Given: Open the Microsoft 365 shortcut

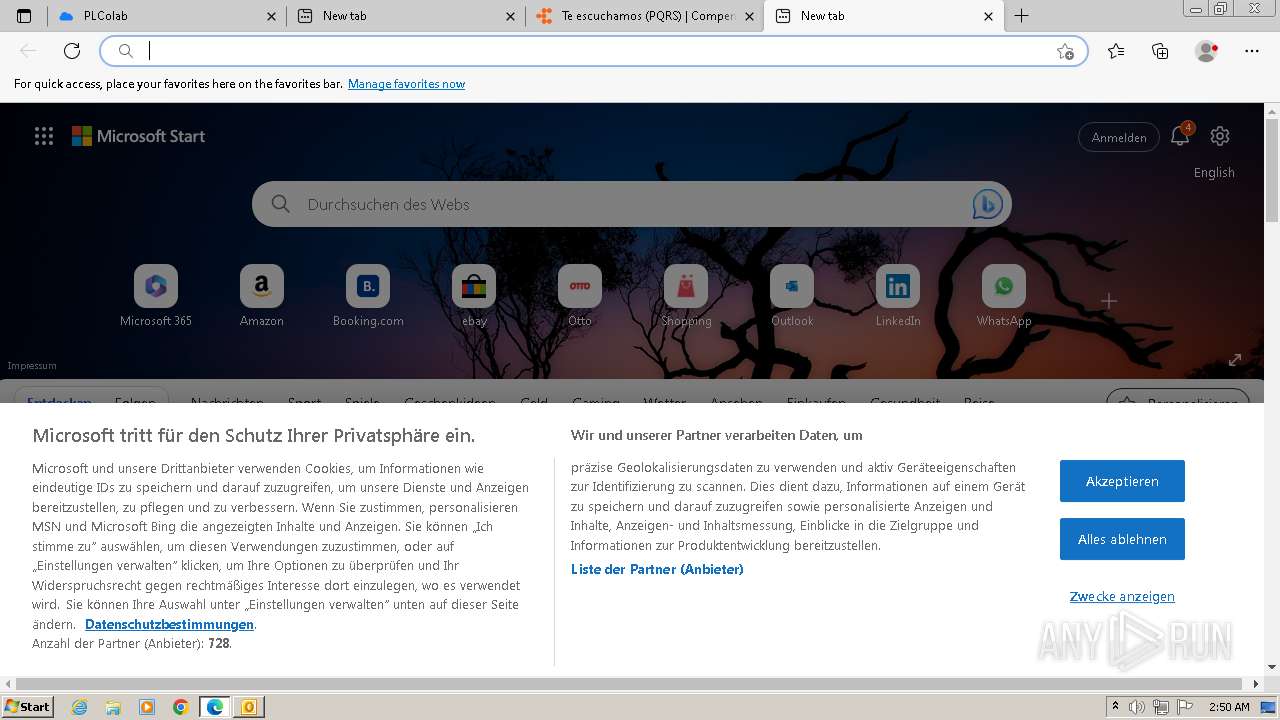Looking at the screenshot, I should pos(156,296).
